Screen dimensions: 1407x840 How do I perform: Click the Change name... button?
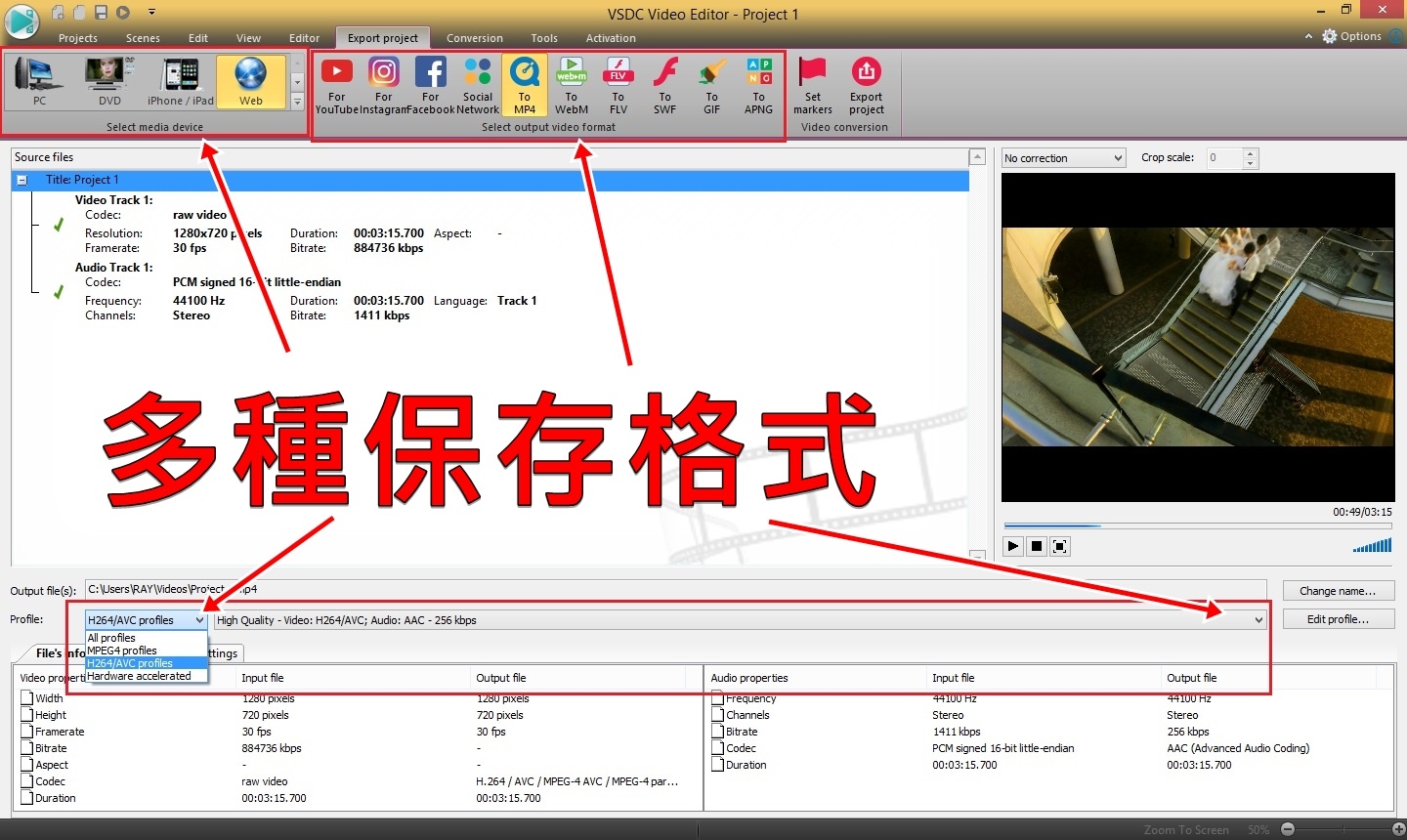click(1338, 591)
